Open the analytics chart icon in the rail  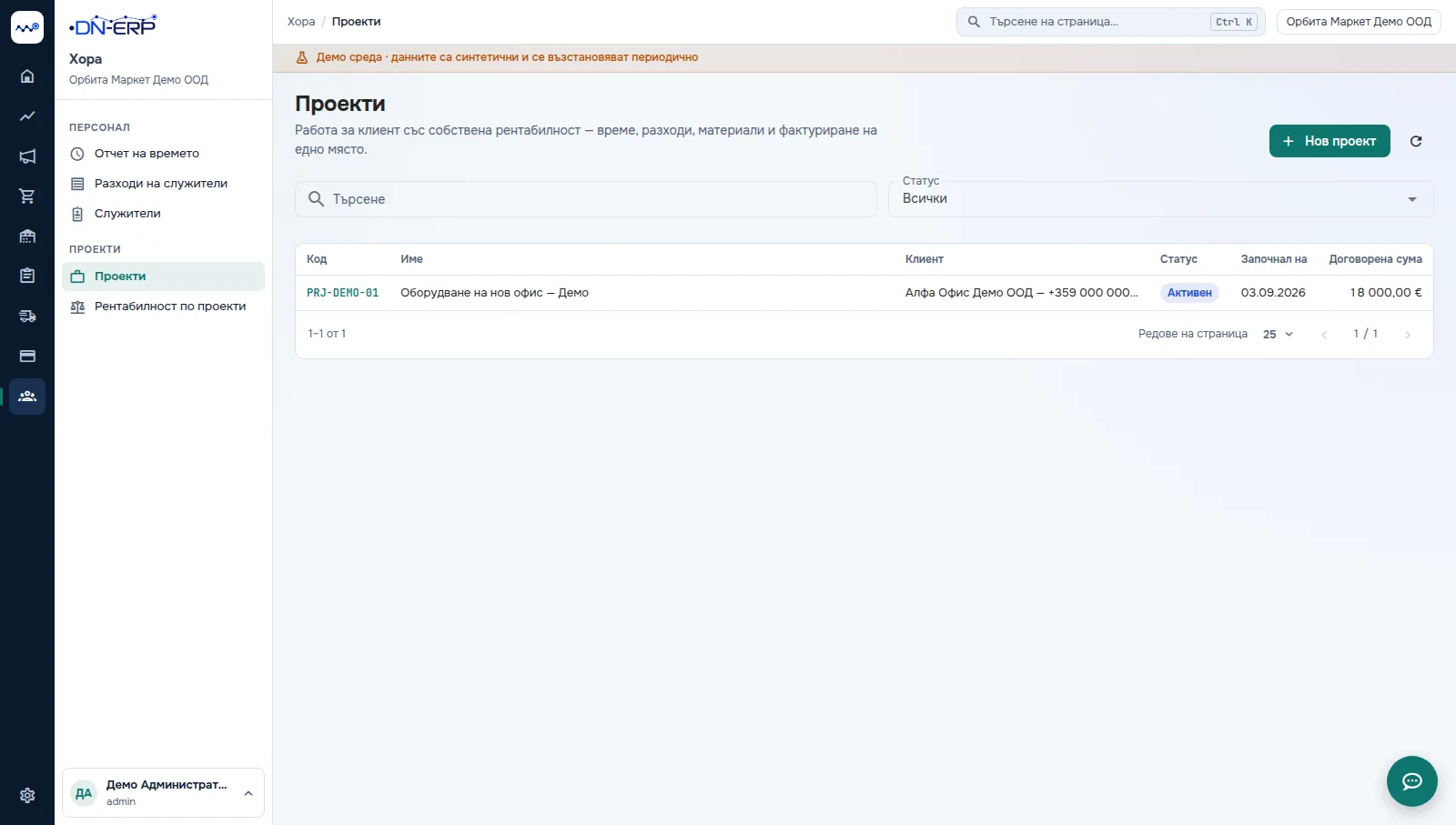coord(27,116)
